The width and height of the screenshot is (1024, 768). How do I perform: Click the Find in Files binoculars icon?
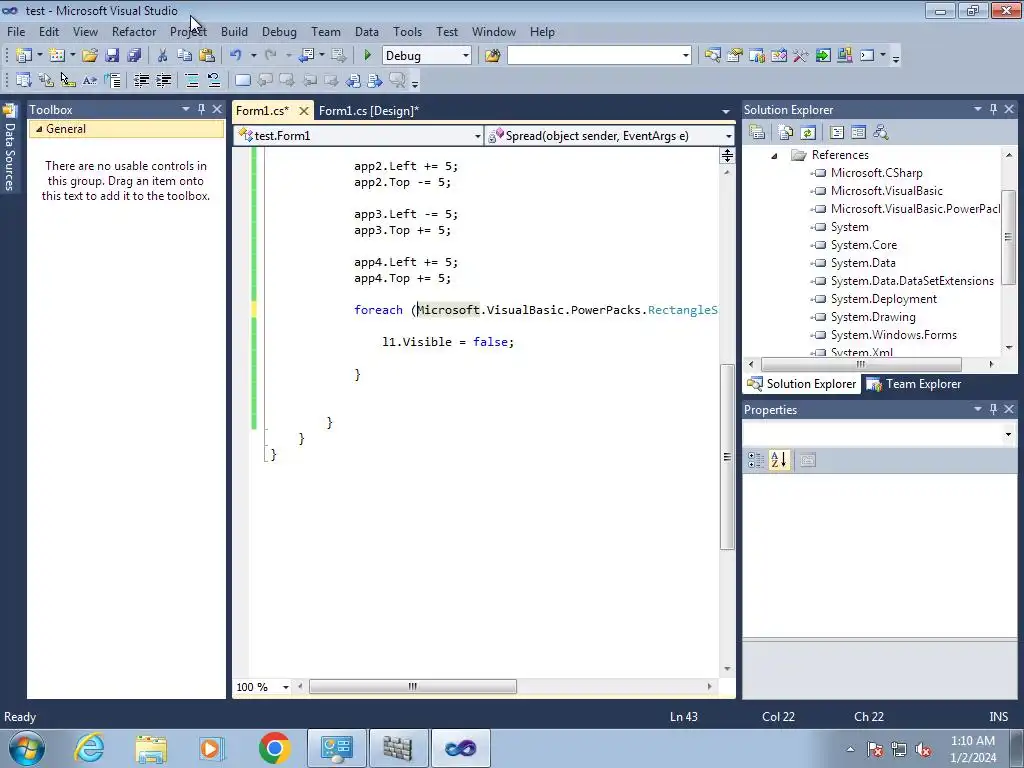492,56
